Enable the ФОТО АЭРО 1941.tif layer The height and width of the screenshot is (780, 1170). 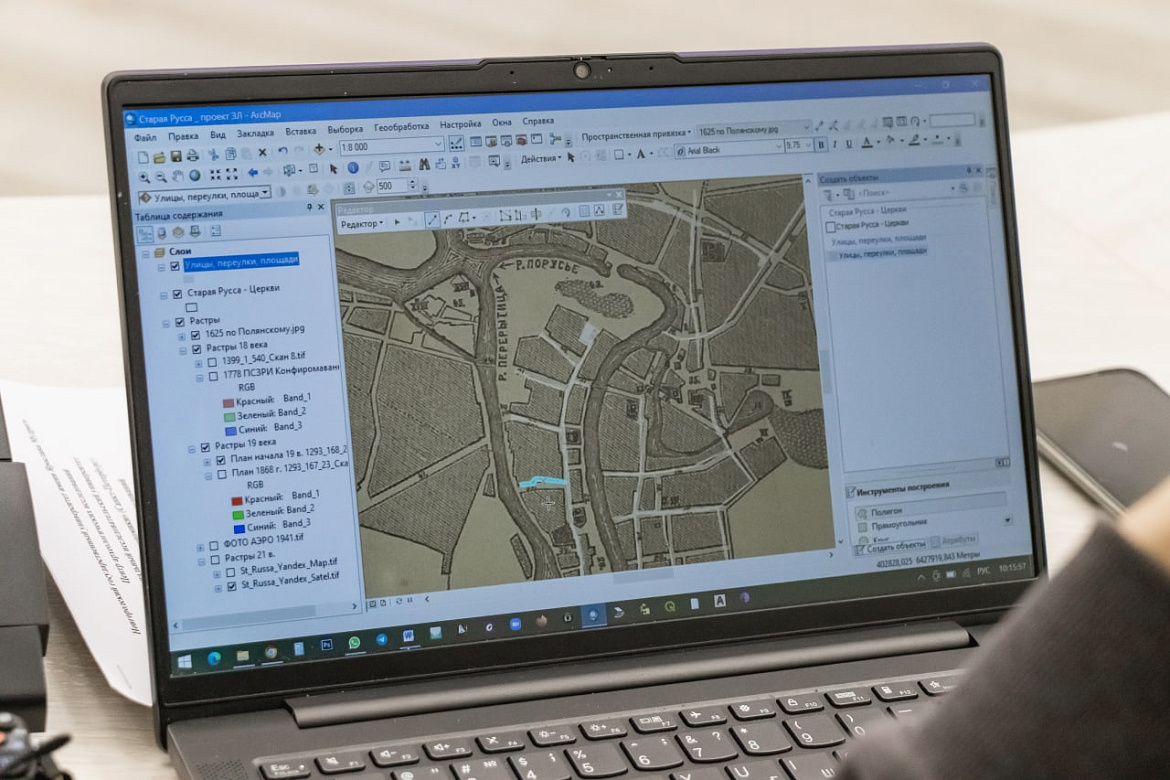212,547
